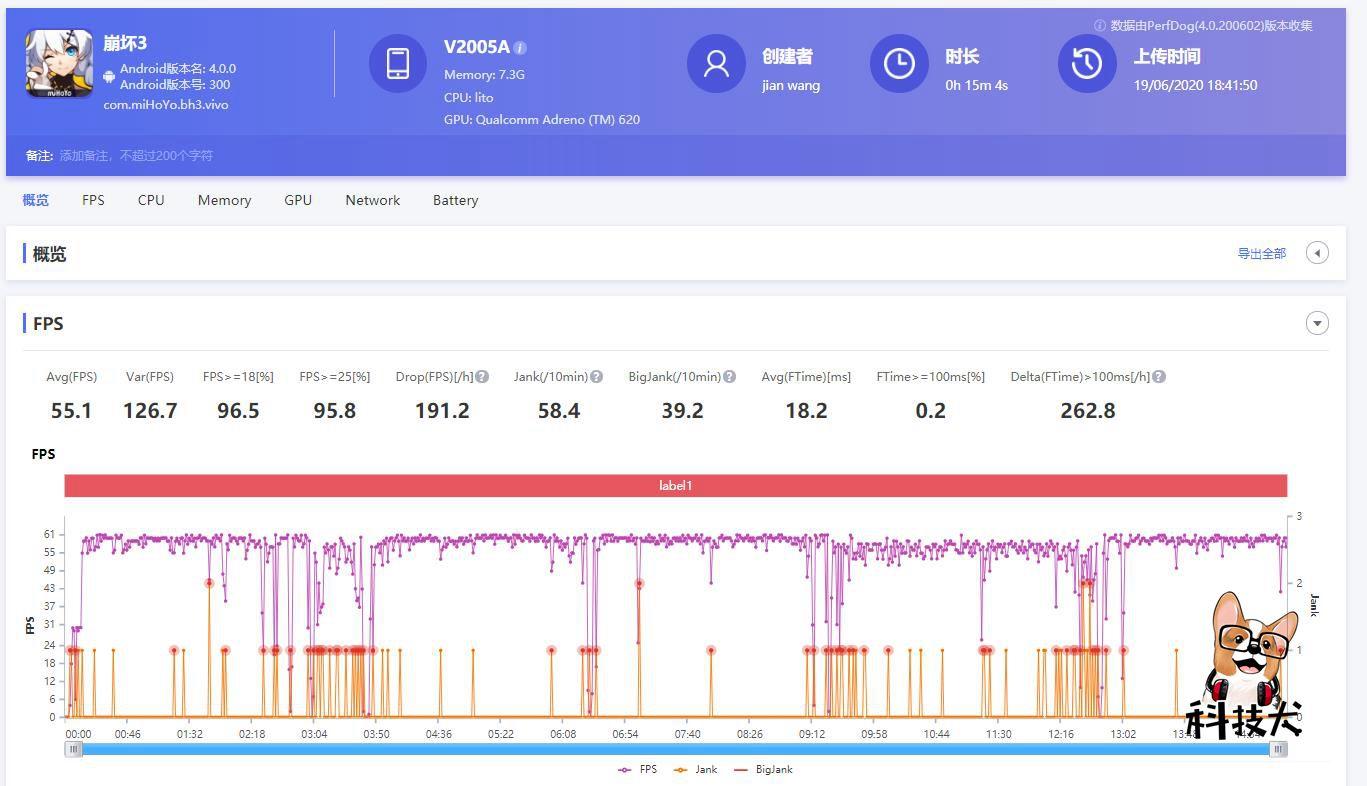Open info icon next to V2005A

click(520, 48)
